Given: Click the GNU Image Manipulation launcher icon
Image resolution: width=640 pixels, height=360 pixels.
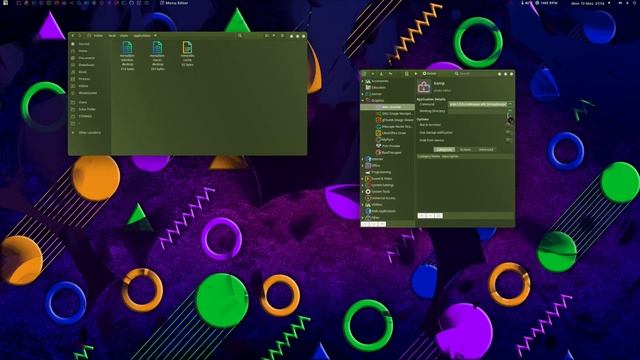Looking at the screenshot, I should tap(378, 113).
